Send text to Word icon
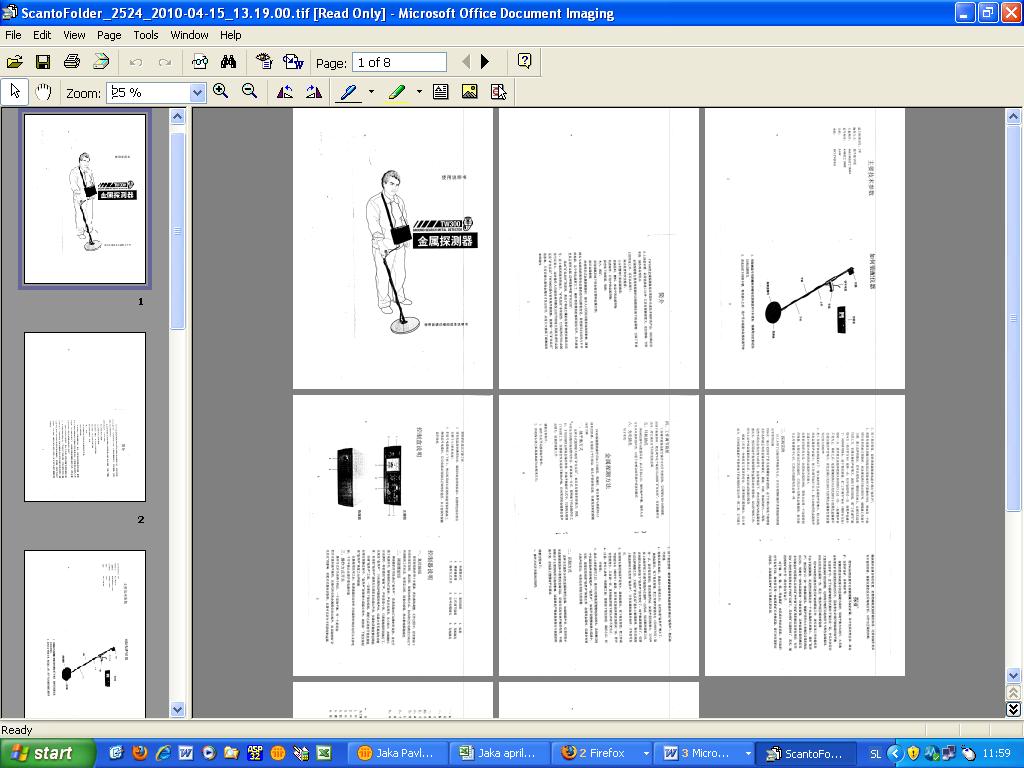 293,62
